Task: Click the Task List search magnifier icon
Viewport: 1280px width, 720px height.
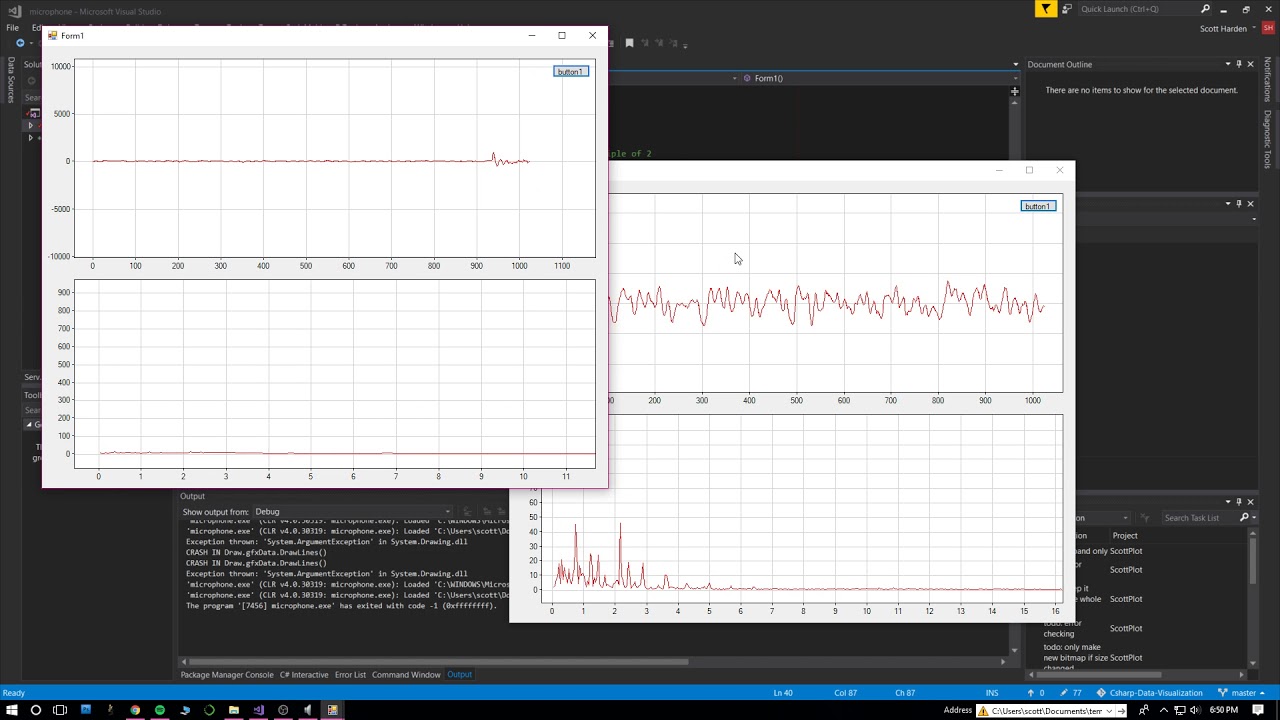Action: (x=1244, y=518)
